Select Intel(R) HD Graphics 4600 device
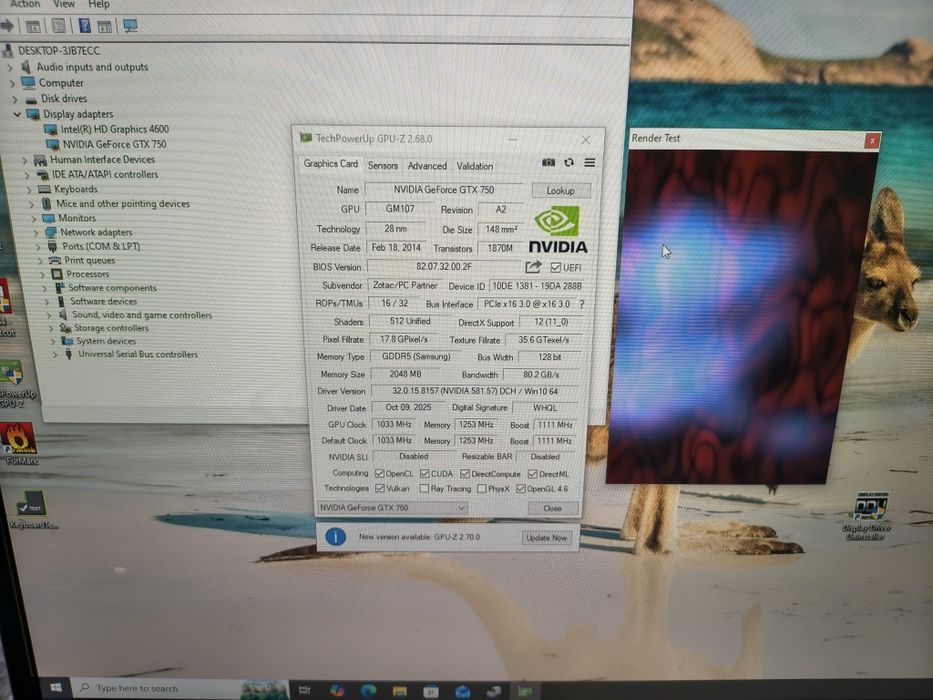Viewport: 933px width, 700px height. pyautogui.click(x=114, y=129)
